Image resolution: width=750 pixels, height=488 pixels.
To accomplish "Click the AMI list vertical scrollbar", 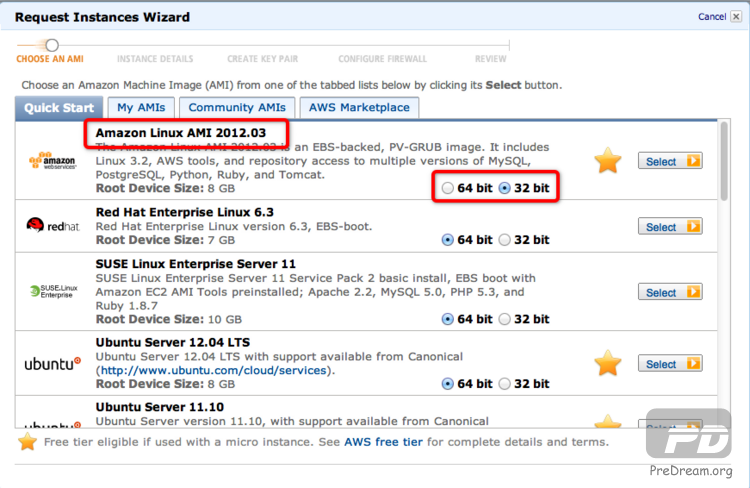I will click(x=724, y=161).
